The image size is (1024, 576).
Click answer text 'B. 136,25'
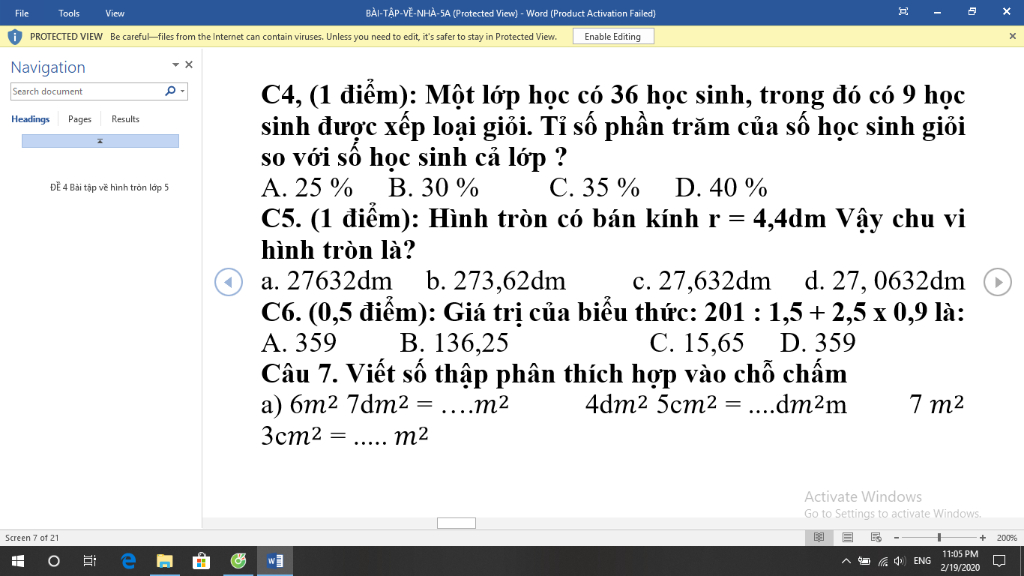pyautogui.click(x=454, y=343)
